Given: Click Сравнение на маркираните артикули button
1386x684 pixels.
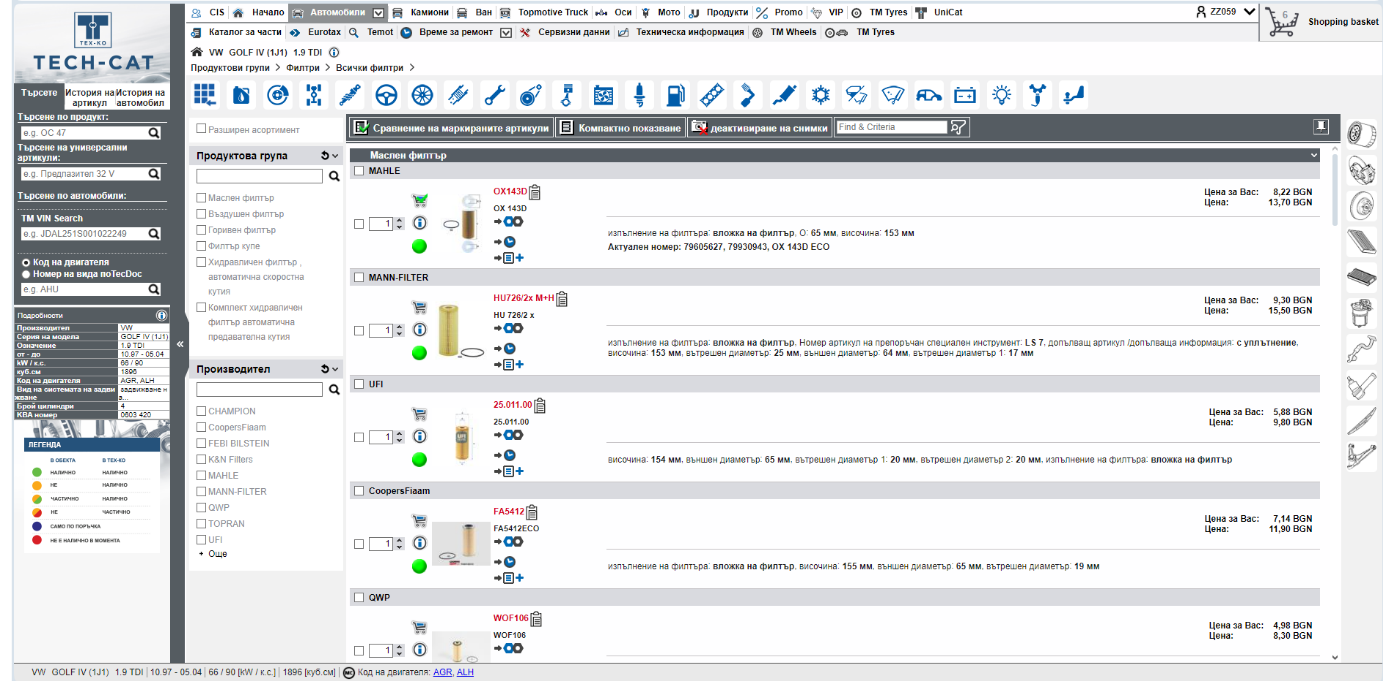Looking at the screenshot, I should tap(451, 128).
